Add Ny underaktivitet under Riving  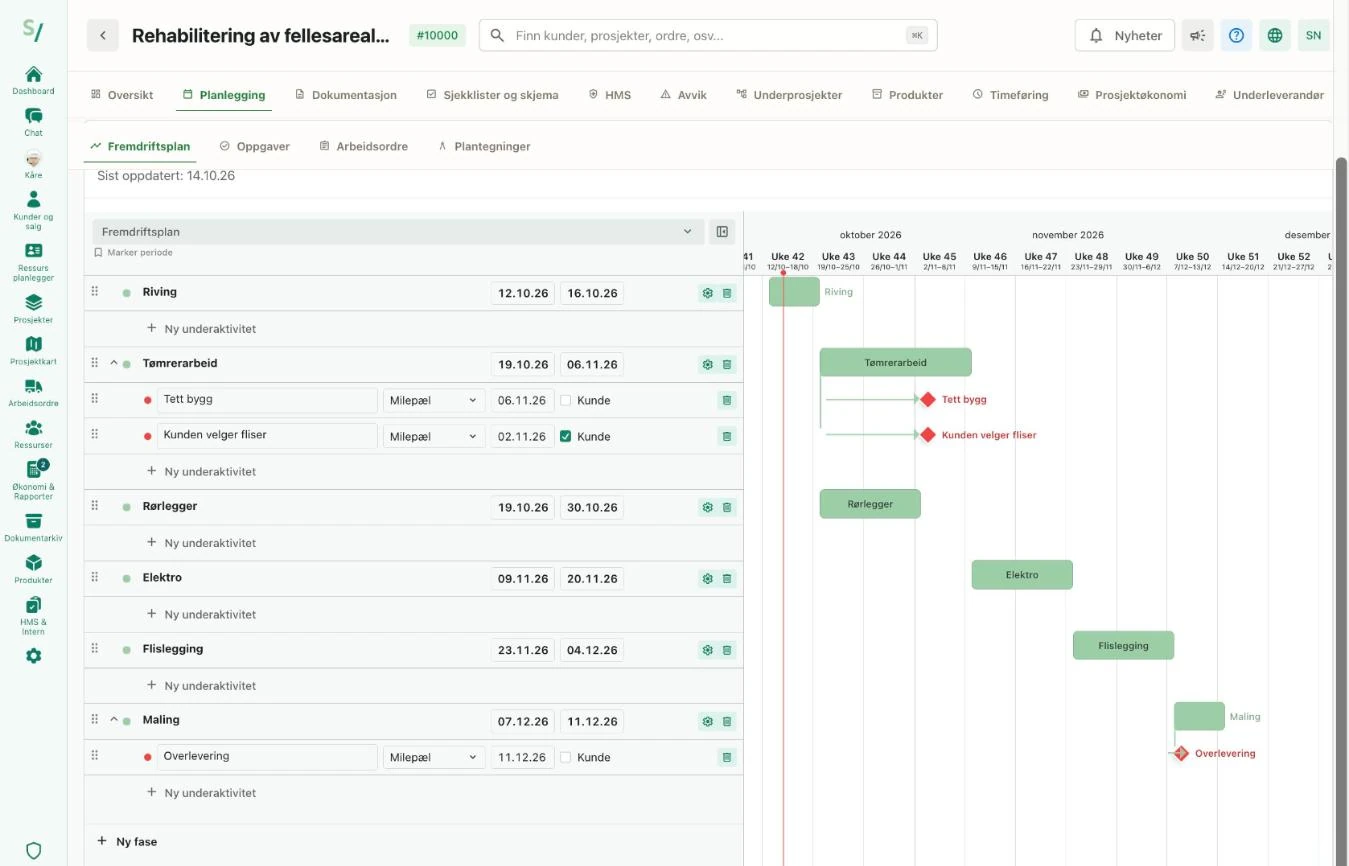[x=202, y=328]
